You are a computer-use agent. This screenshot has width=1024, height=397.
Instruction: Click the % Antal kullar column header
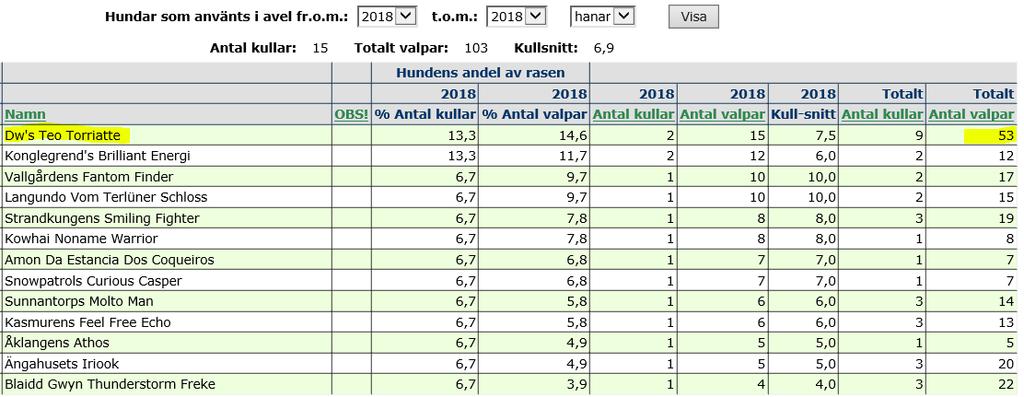(x=425, y=114)
